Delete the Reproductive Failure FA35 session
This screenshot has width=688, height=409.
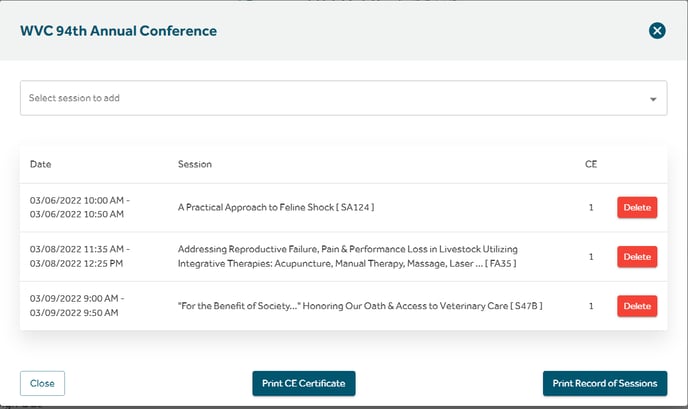tap(637, 257)
